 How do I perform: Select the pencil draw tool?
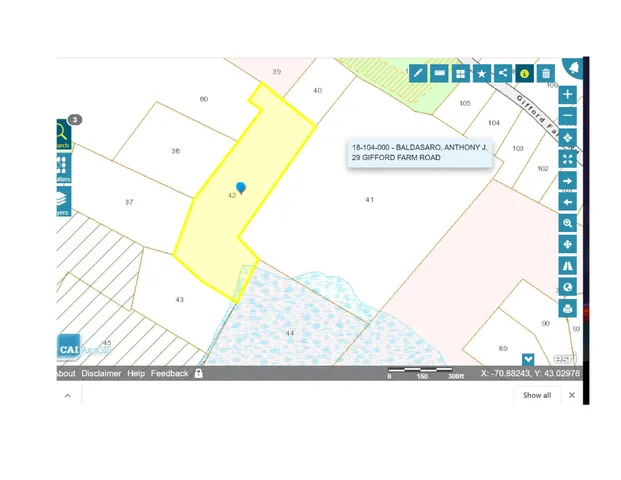[x=418, y=73]
